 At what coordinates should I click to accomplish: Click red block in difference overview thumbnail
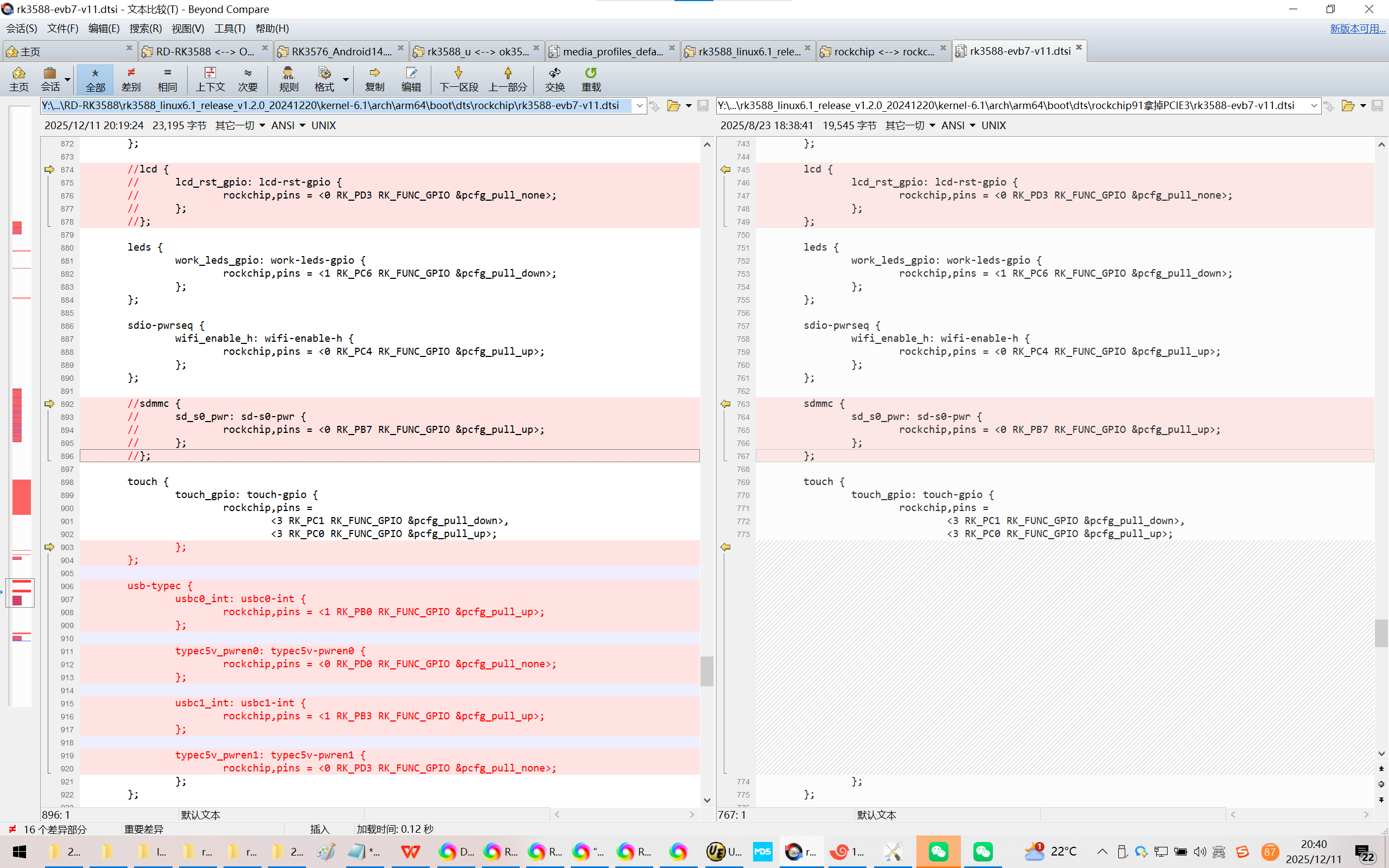coord(21,496)
